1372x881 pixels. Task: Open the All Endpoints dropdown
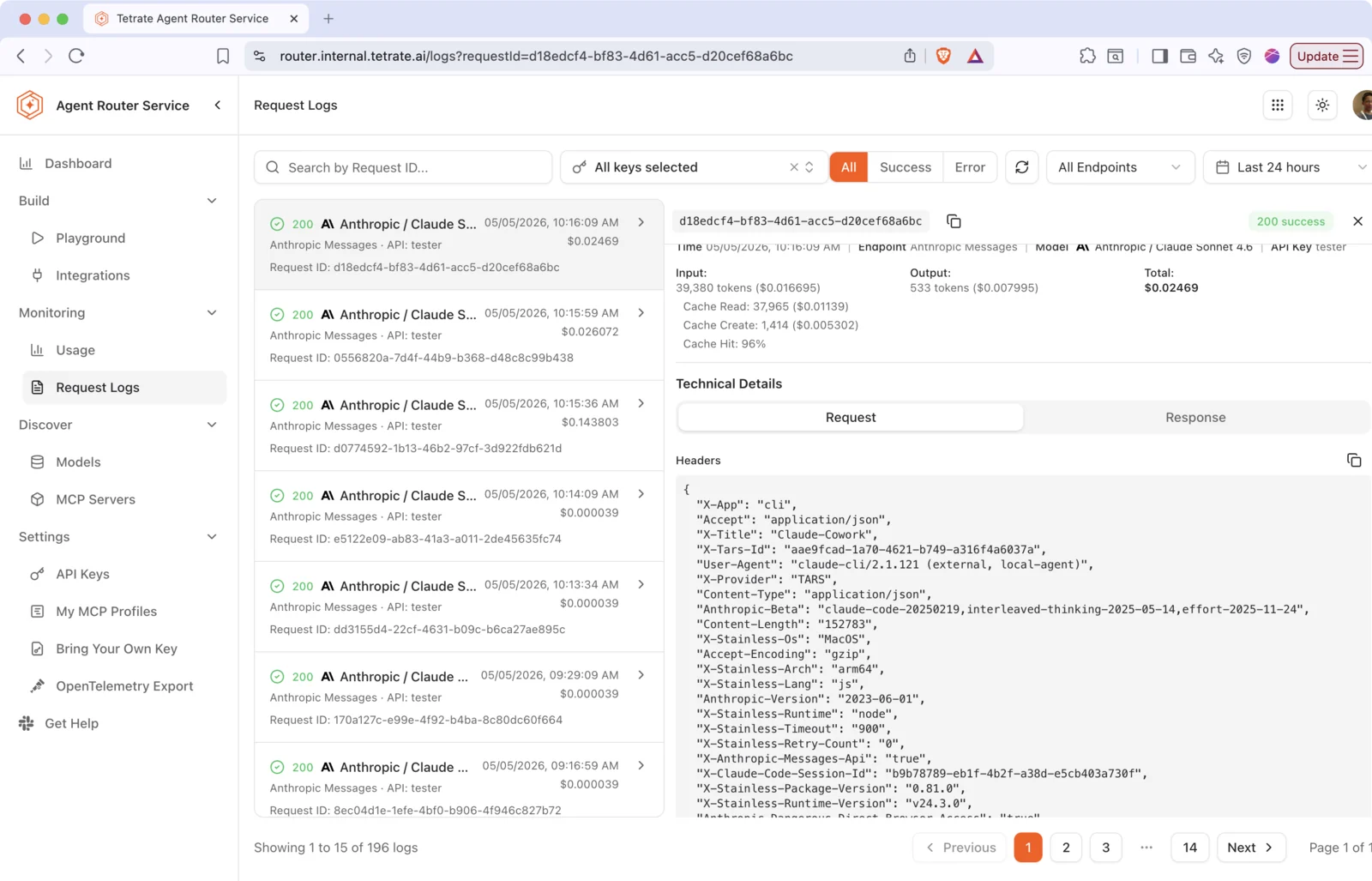1120,167
